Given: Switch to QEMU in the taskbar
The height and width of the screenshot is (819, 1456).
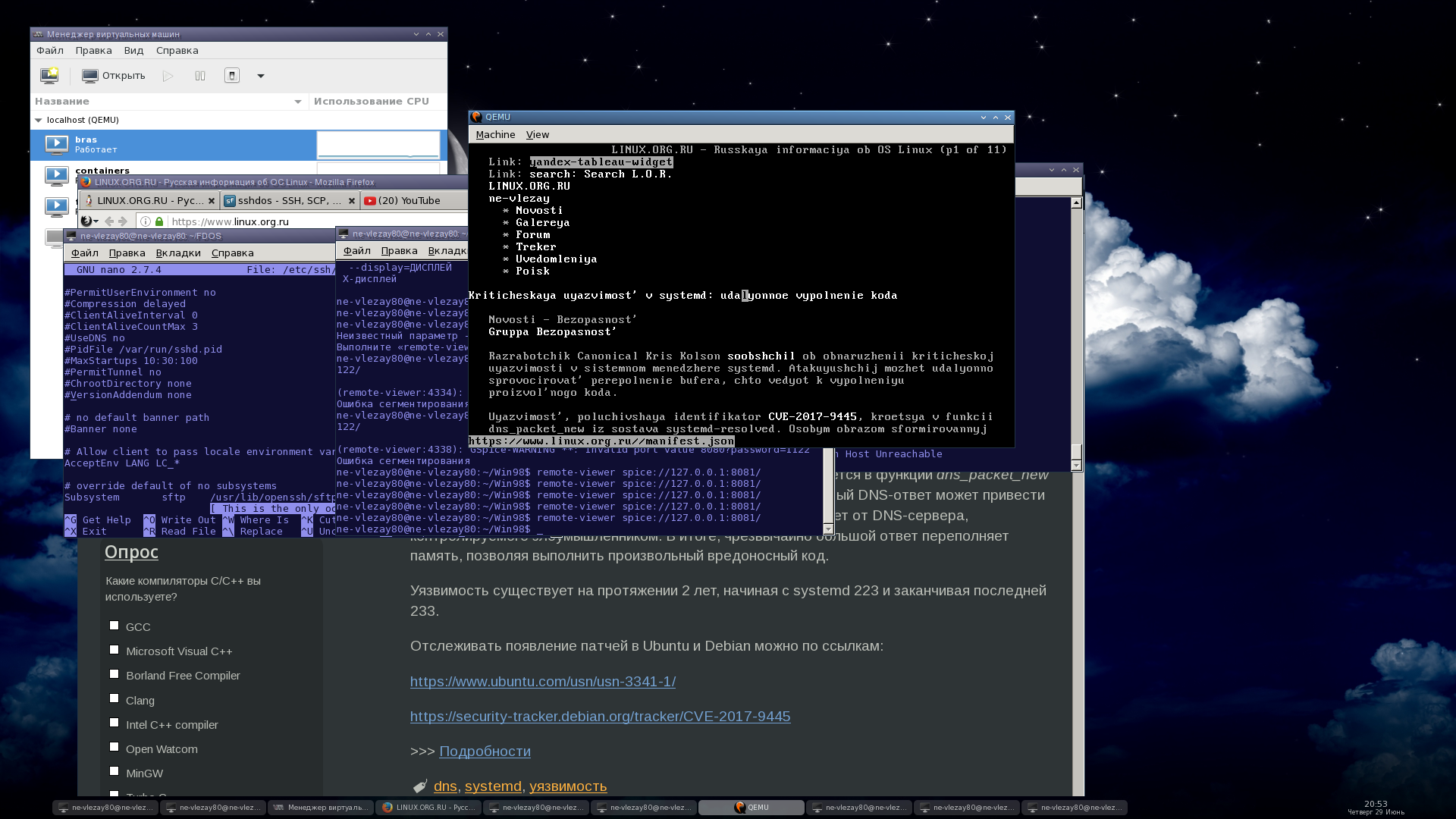Looking at the screenshot, I should pos(752,808).
